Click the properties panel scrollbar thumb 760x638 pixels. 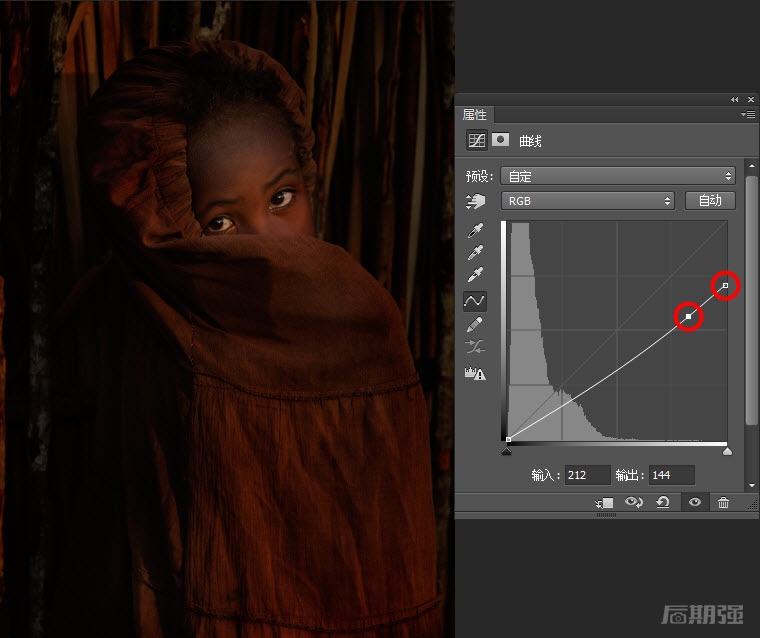click(752, 301)
